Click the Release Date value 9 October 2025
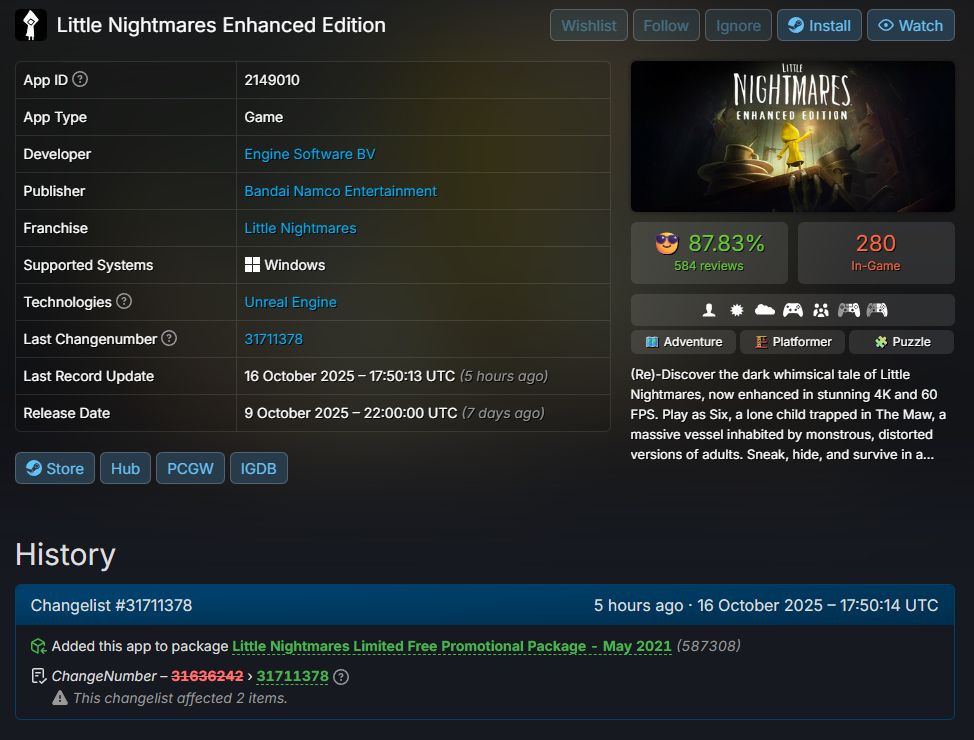974x740 pixels. (x=350, y=413)
